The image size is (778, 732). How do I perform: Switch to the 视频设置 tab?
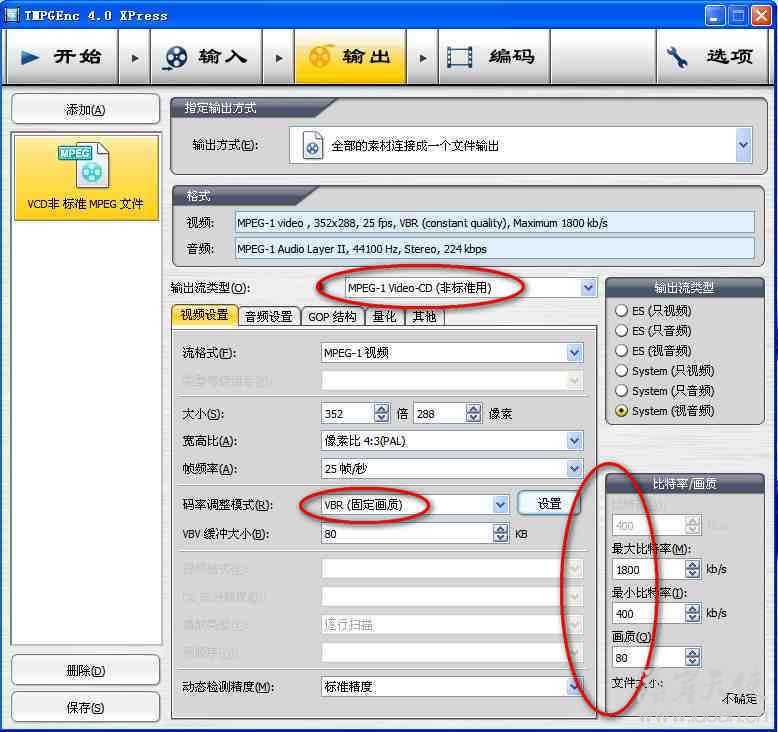click(x=204, y=315)
